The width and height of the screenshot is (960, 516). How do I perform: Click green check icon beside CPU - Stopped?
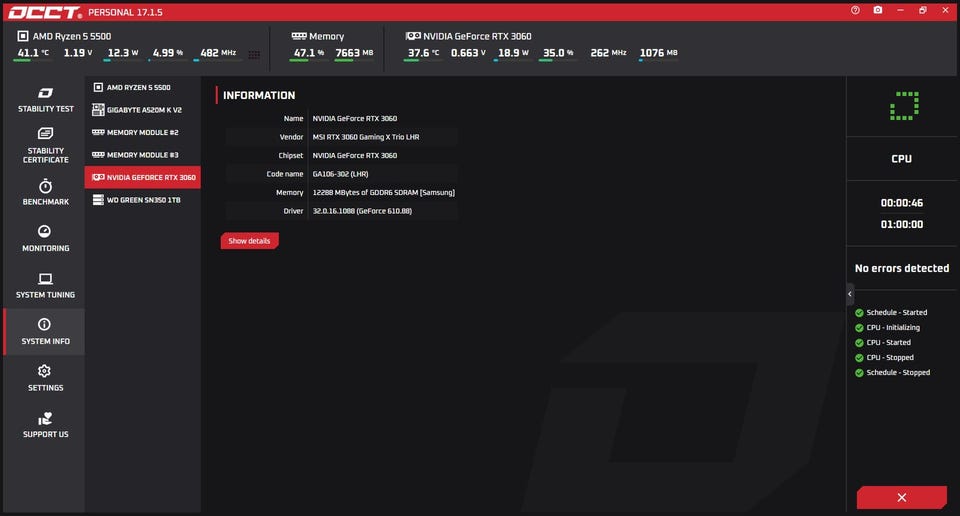tap(859, 358)
